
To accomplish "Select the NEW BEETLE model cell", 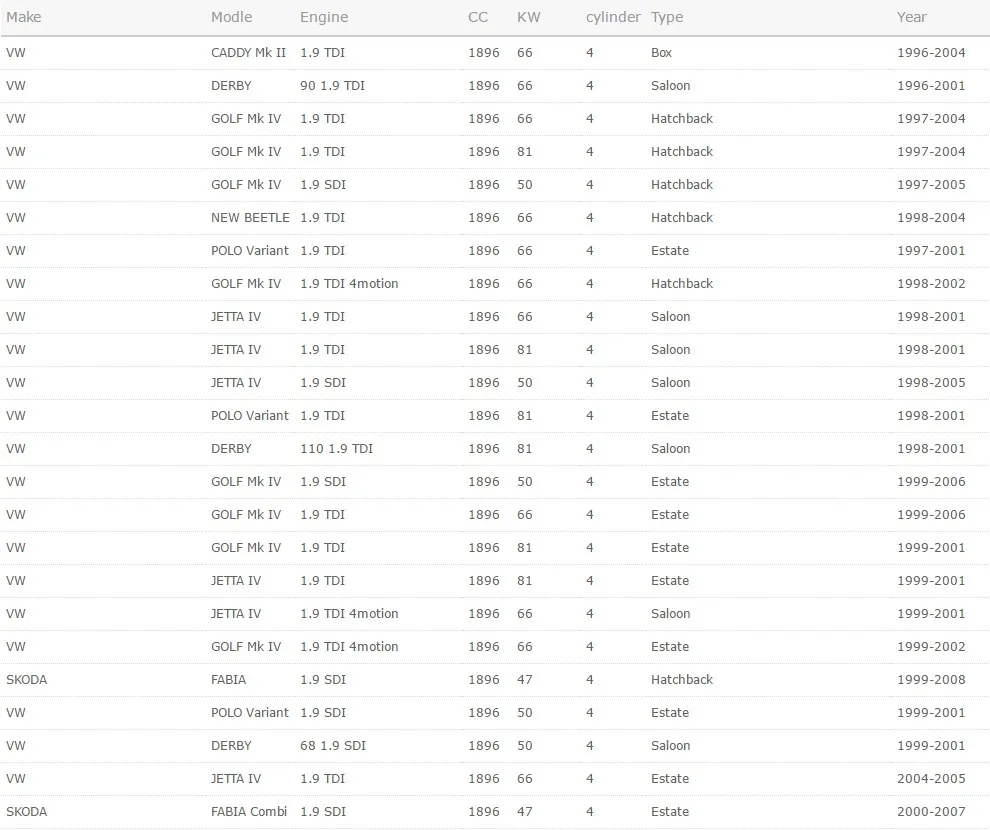I will pyautogui.click(x=250, y=218).
